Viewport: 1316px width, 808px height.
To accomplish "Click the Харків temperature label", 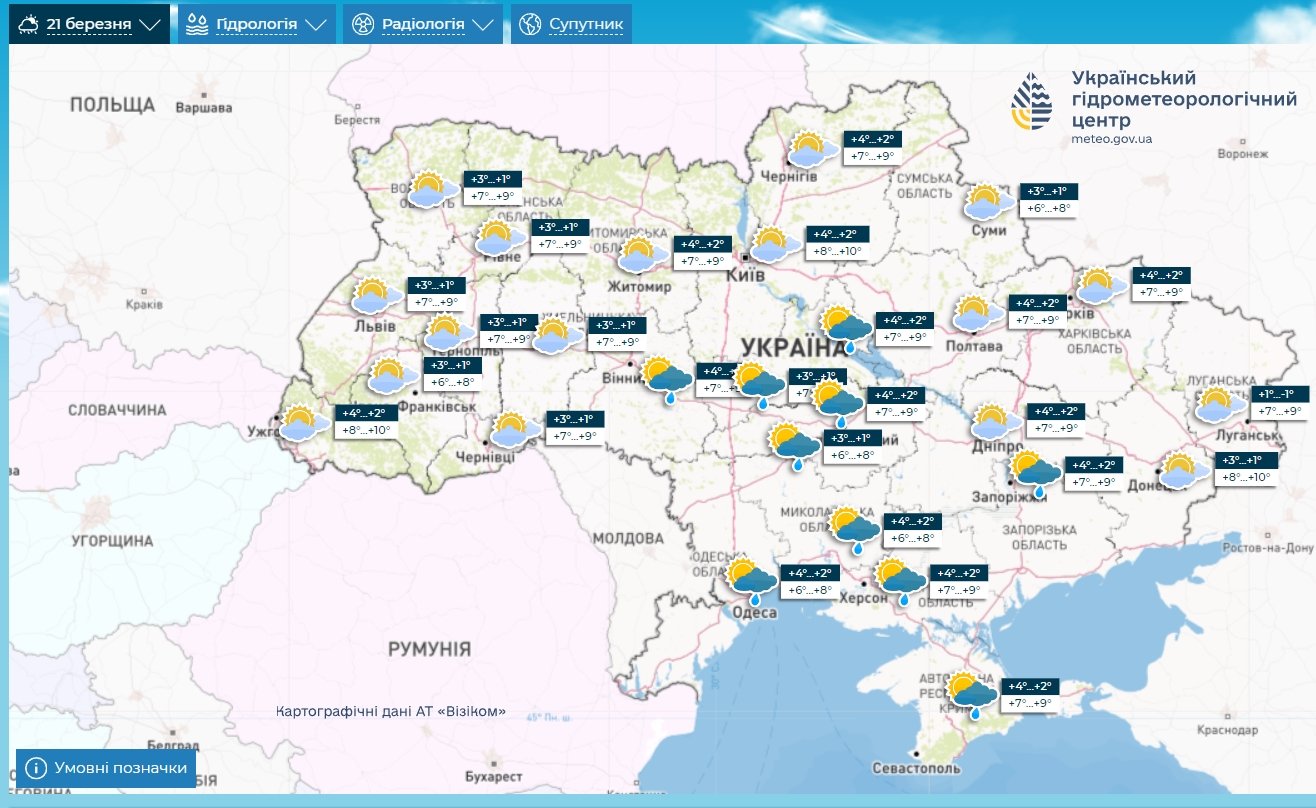I will 1163,284.
